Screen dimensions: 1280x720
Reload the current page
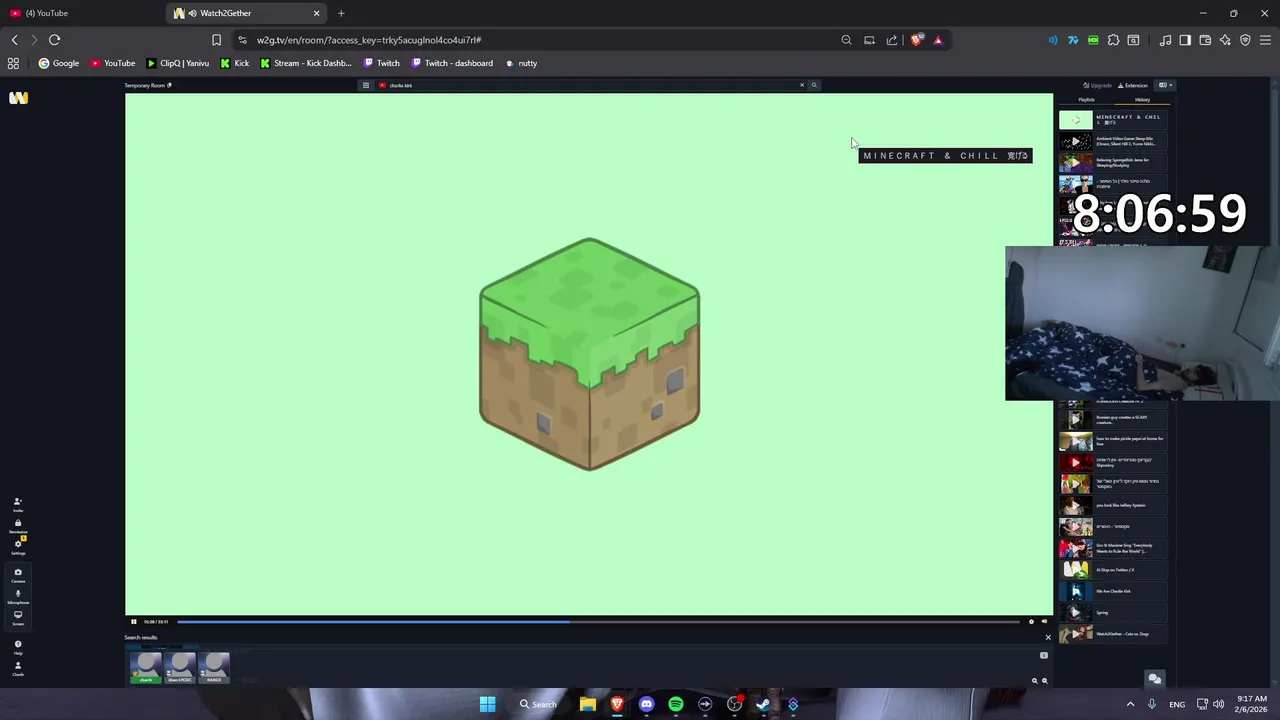click(x=54, y=40)
